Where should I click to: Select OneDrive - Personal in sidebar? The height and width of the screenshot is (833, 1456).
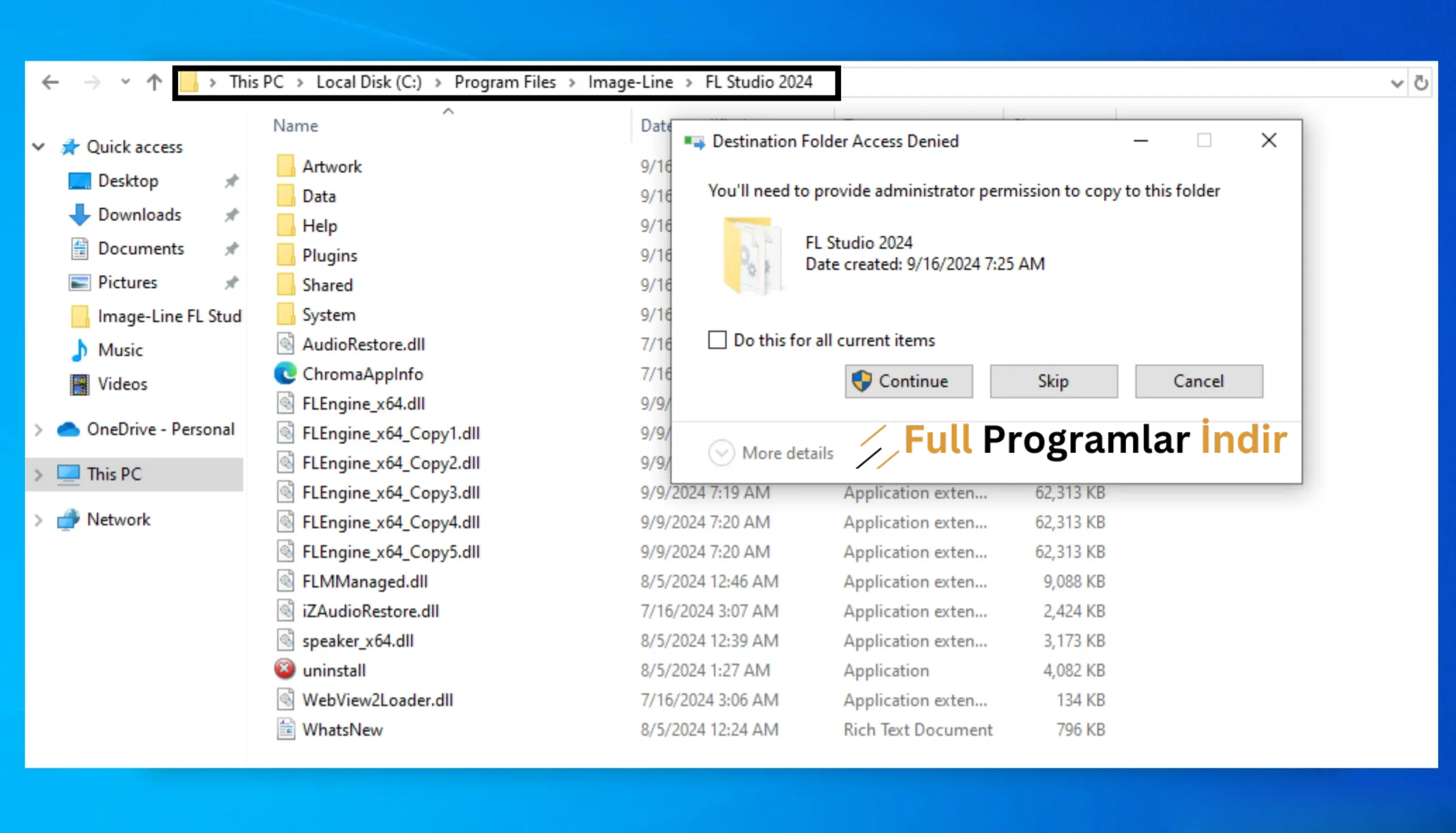(x=161, y=429)
